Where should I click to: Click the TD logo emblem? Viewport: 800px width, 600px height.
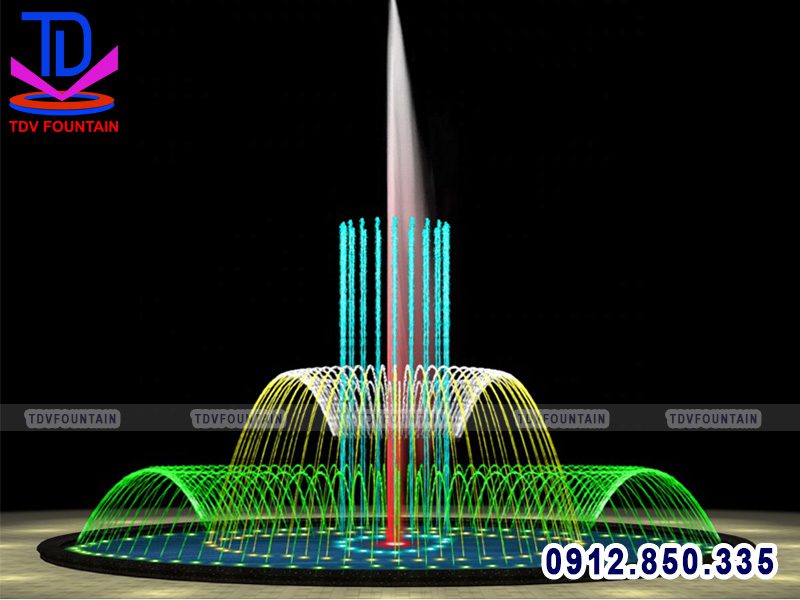pyautogui.click(x=63, y=63)
